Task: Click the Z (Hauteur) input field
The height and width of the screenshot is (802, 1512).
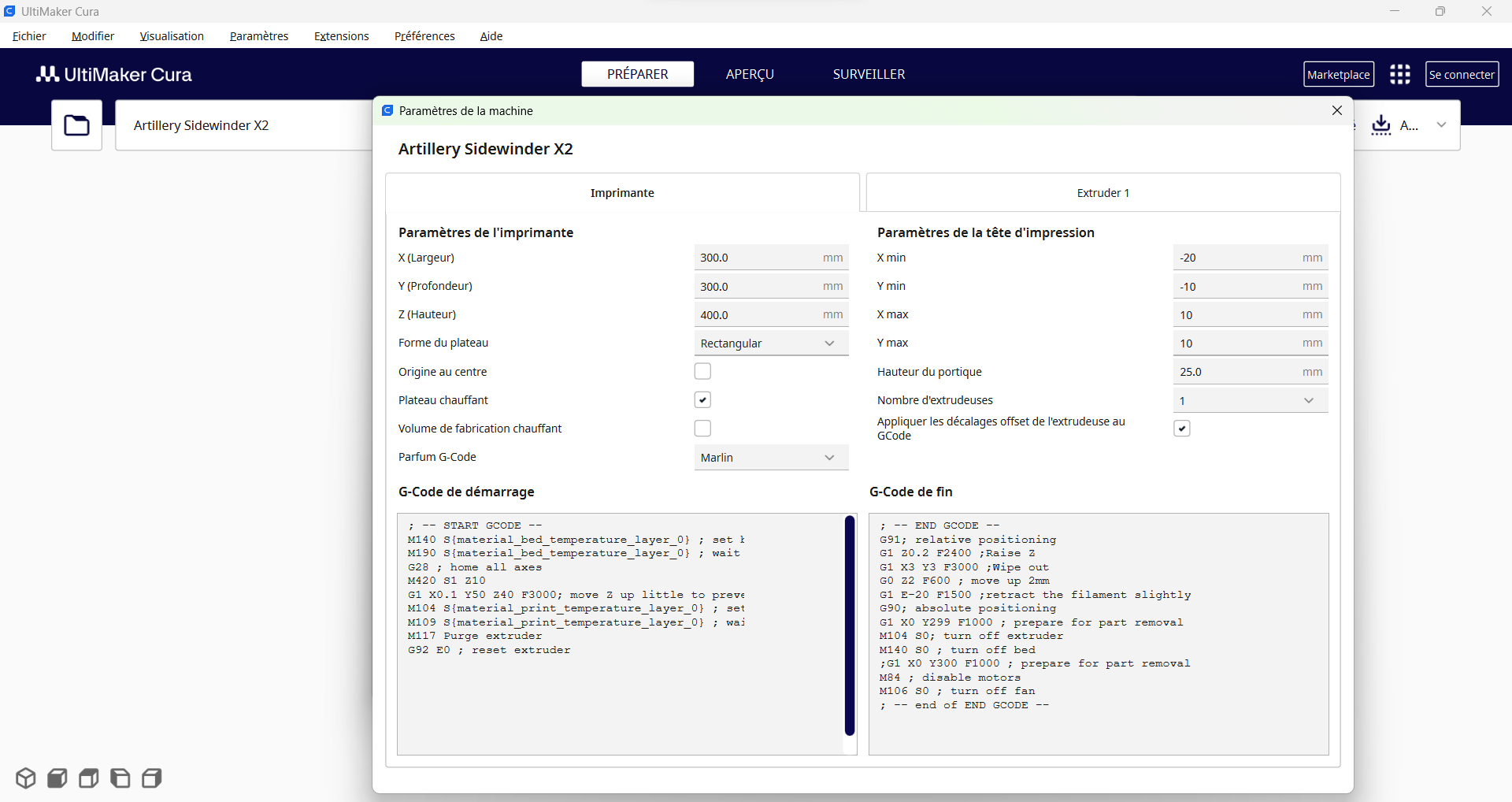Action: click(771, 314)
